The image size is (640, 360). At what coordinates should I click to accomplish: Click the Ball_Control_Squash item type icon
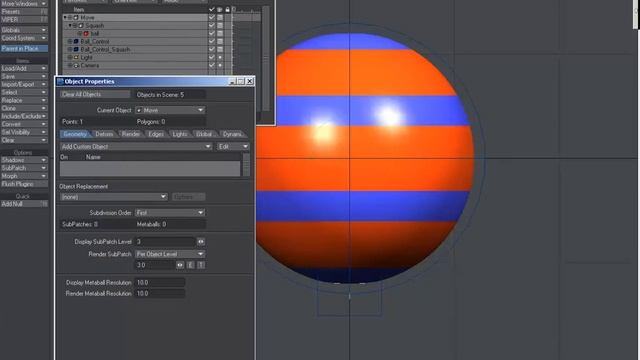[x=76, y=49]
